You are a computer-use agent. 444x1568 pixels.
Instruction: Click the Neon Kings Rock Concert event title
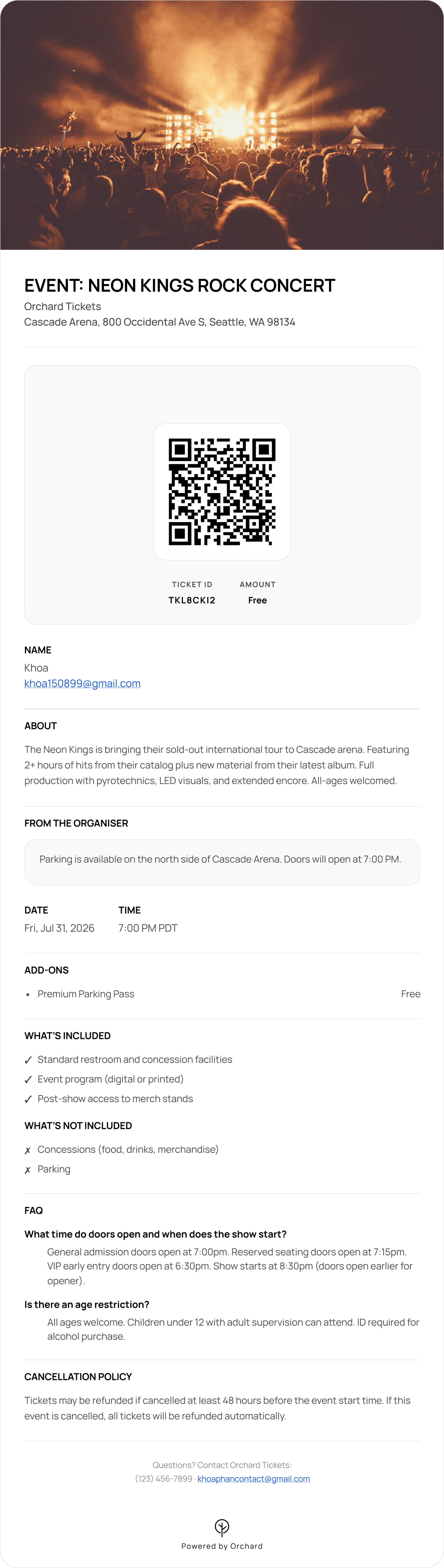click(x=179, y=285)
